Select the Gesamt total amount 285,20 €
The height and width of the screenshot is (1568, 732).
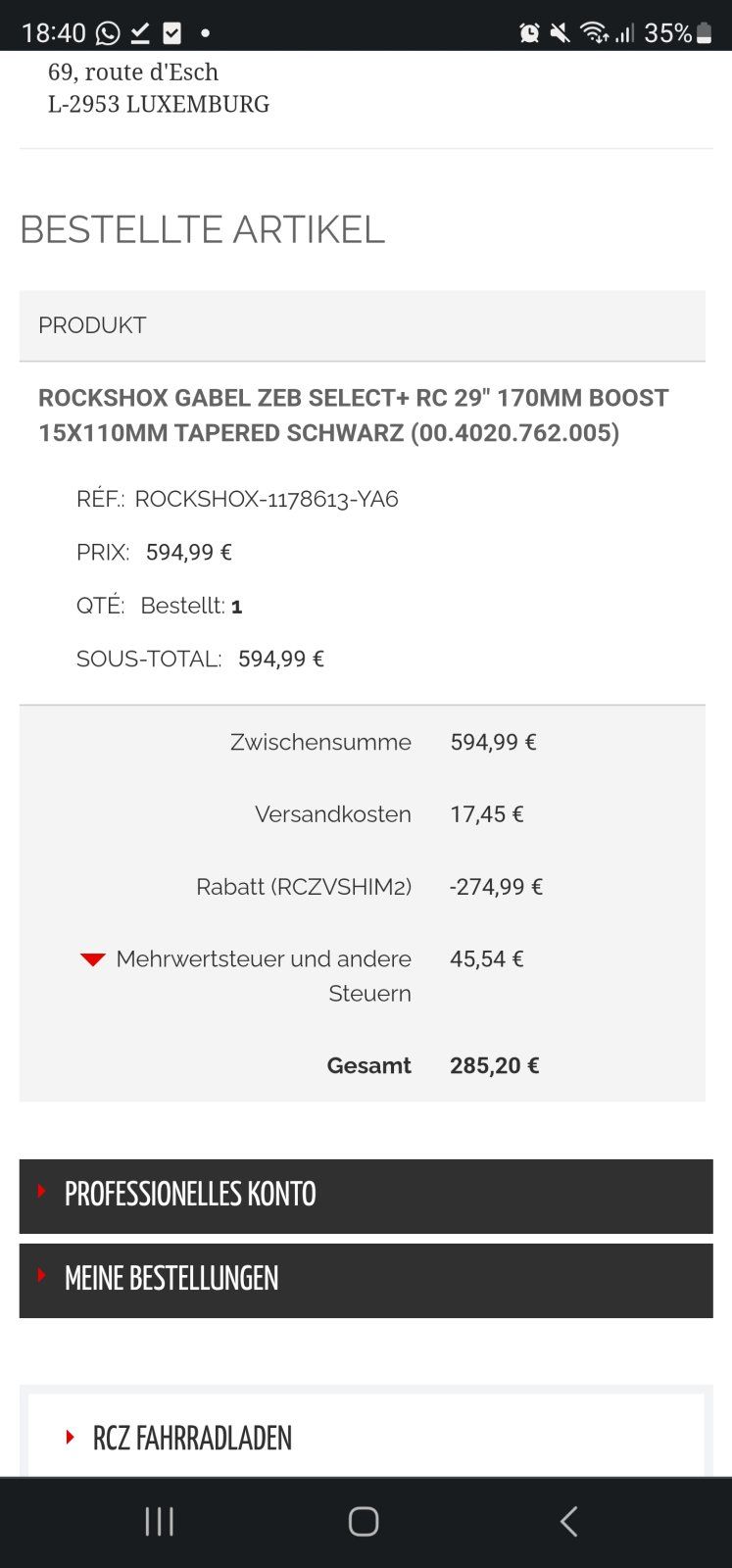point(494,1065)
